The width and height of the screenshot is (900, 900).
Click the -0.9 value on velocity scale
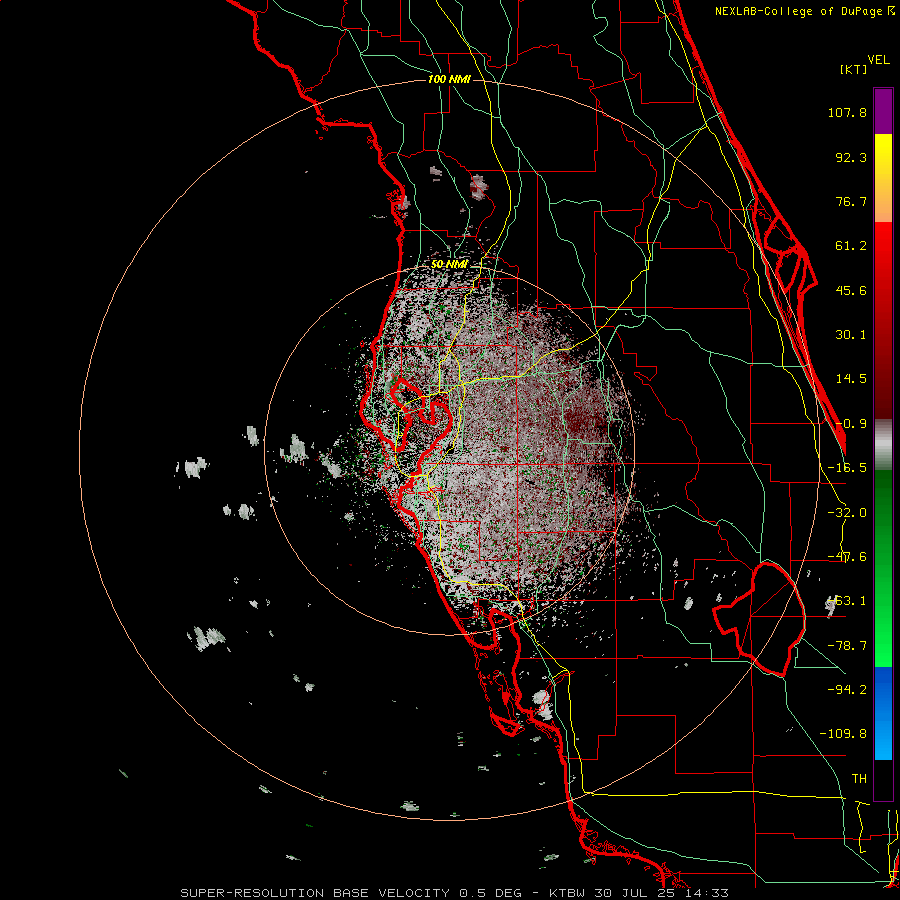pos(851,424)
